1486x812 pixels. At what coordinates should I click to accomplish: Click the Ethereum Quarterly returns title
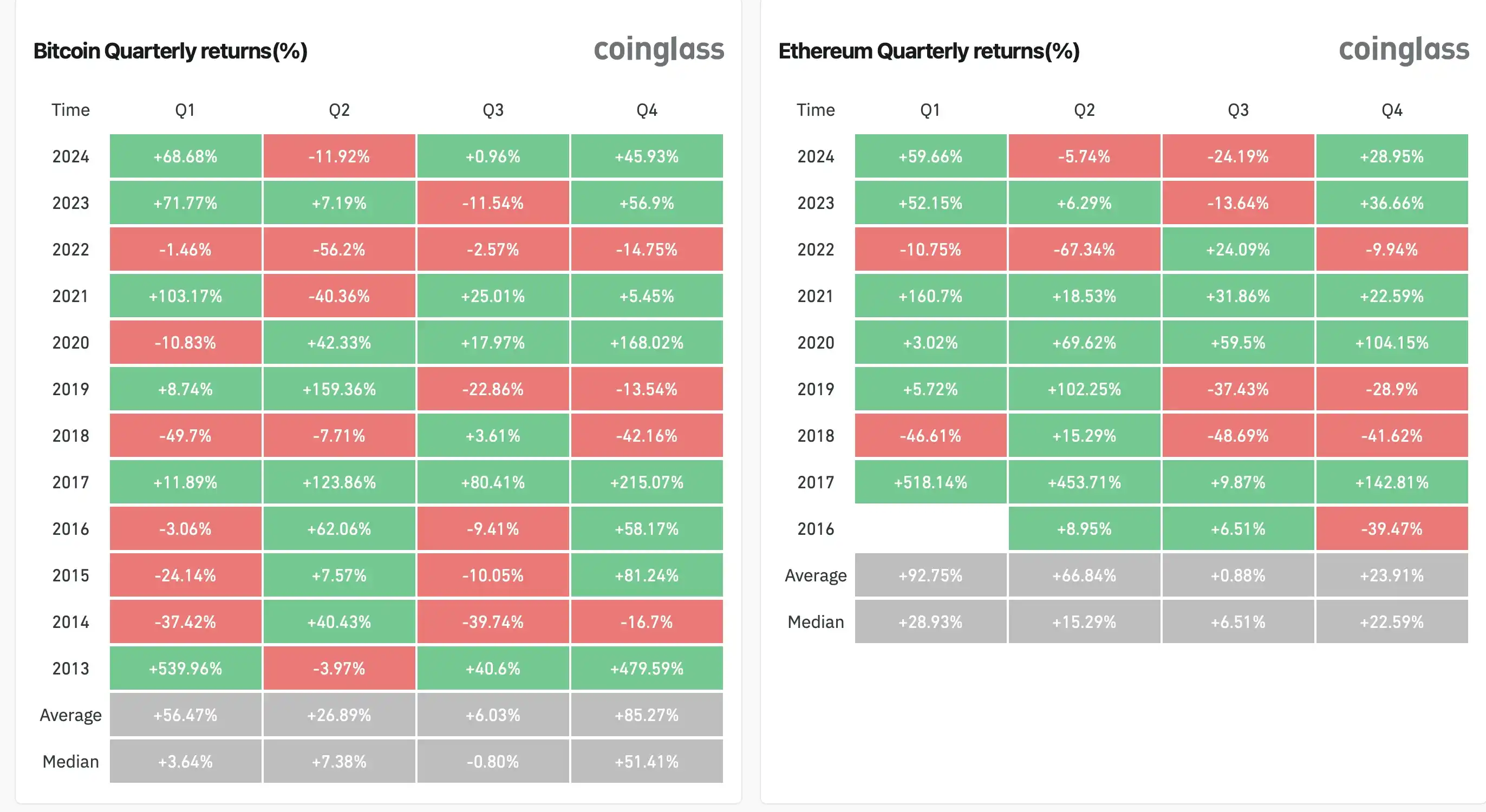pos(929,51)
